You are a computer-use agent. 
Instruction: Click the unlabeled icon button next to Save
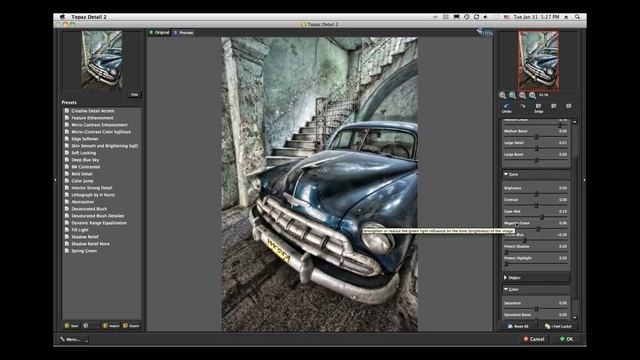tap(91, 326)
